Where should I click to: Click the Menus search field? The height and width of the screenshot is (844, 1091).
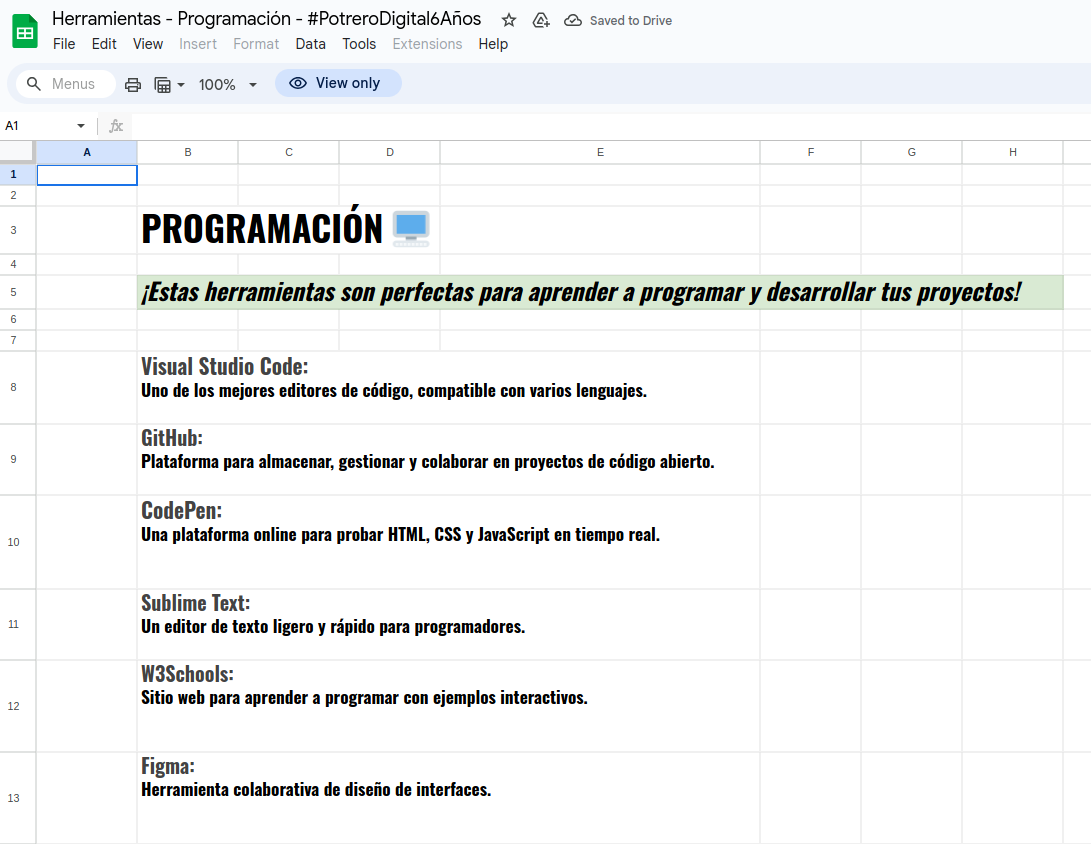[65, 83]
